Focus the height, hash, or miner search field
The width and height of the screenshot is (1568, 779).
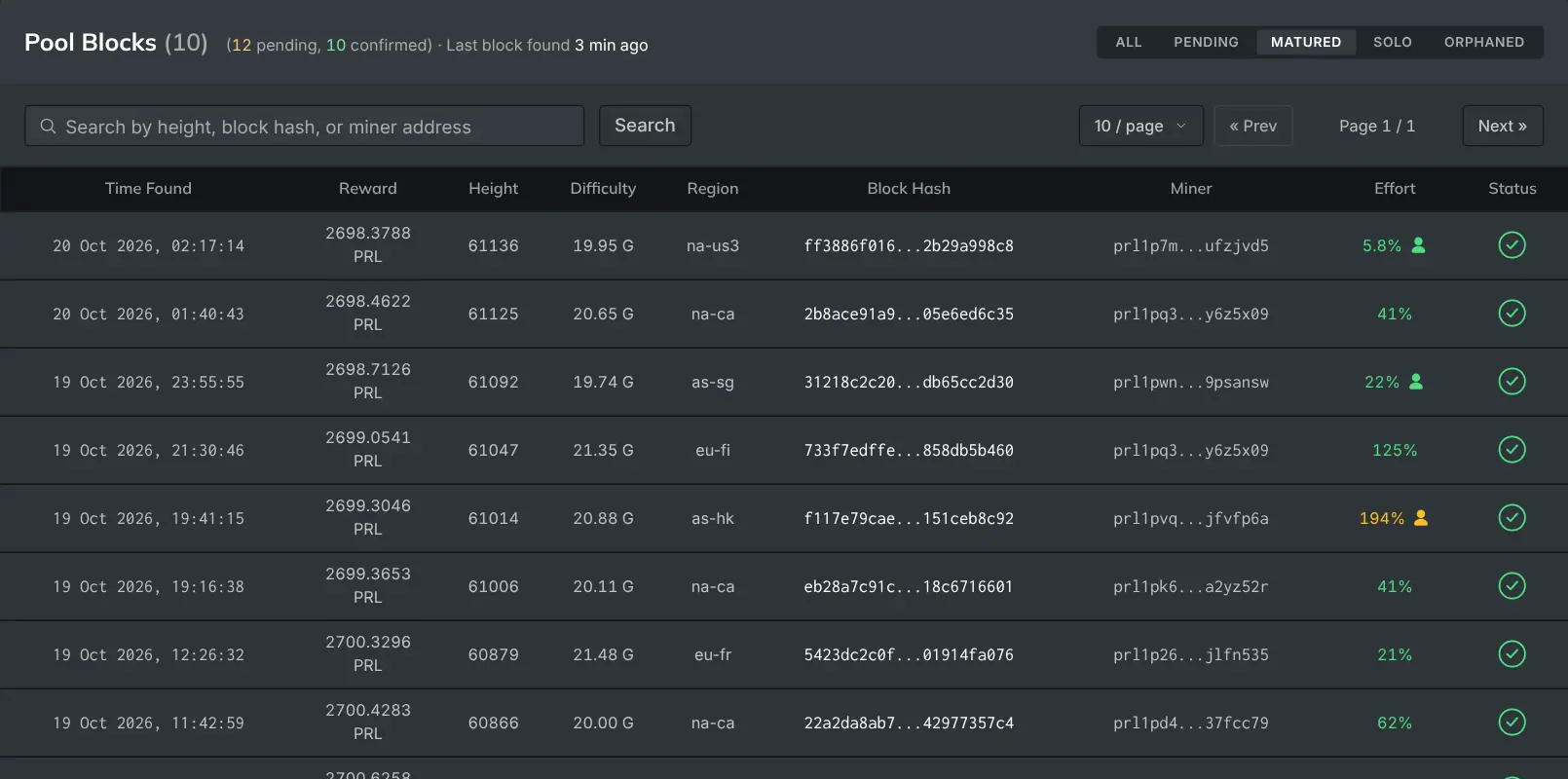point(304,126)
